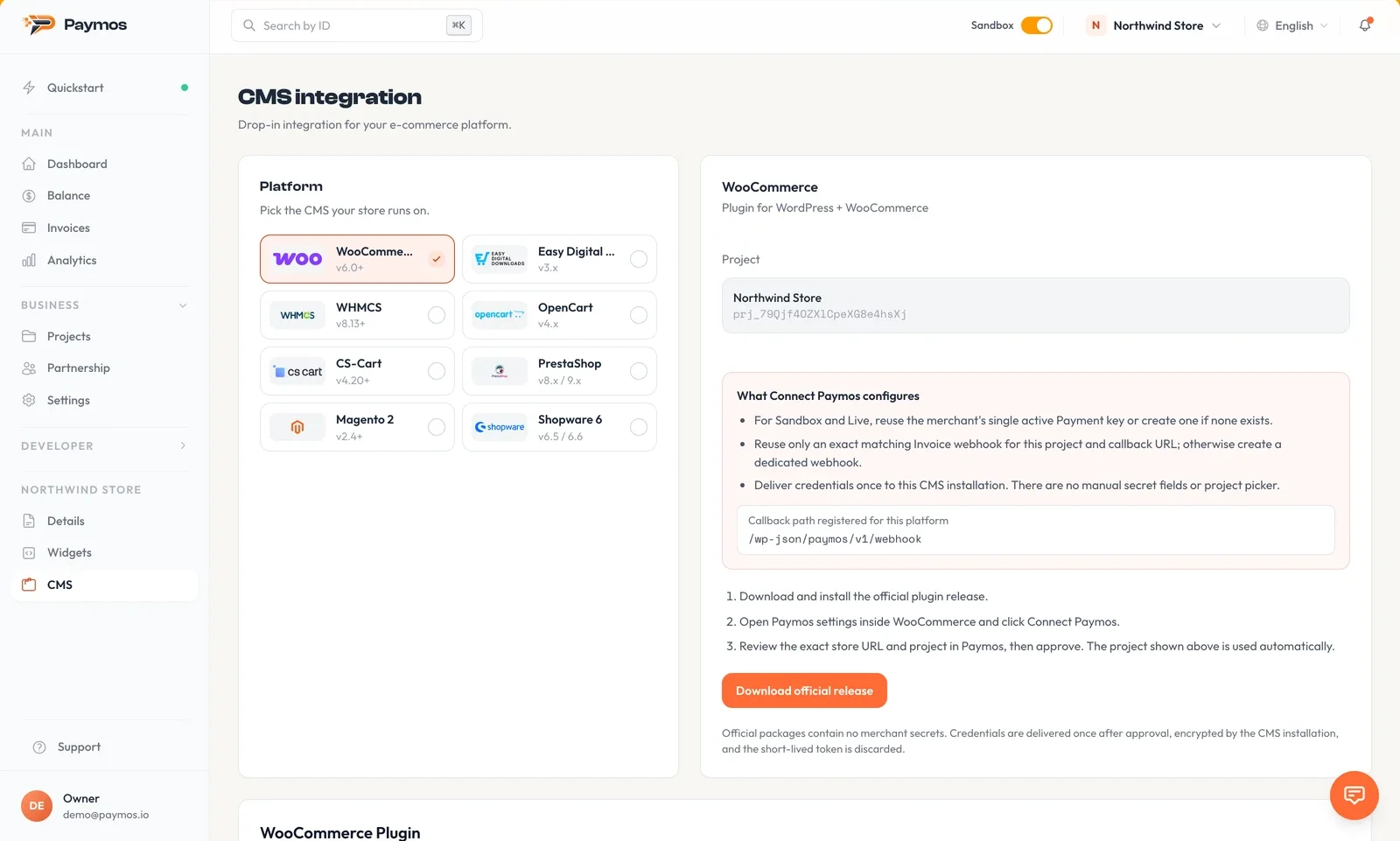The image size is (1400, 841).
Task: Select the CS-Cart platform radio
Action: [437, 371]
